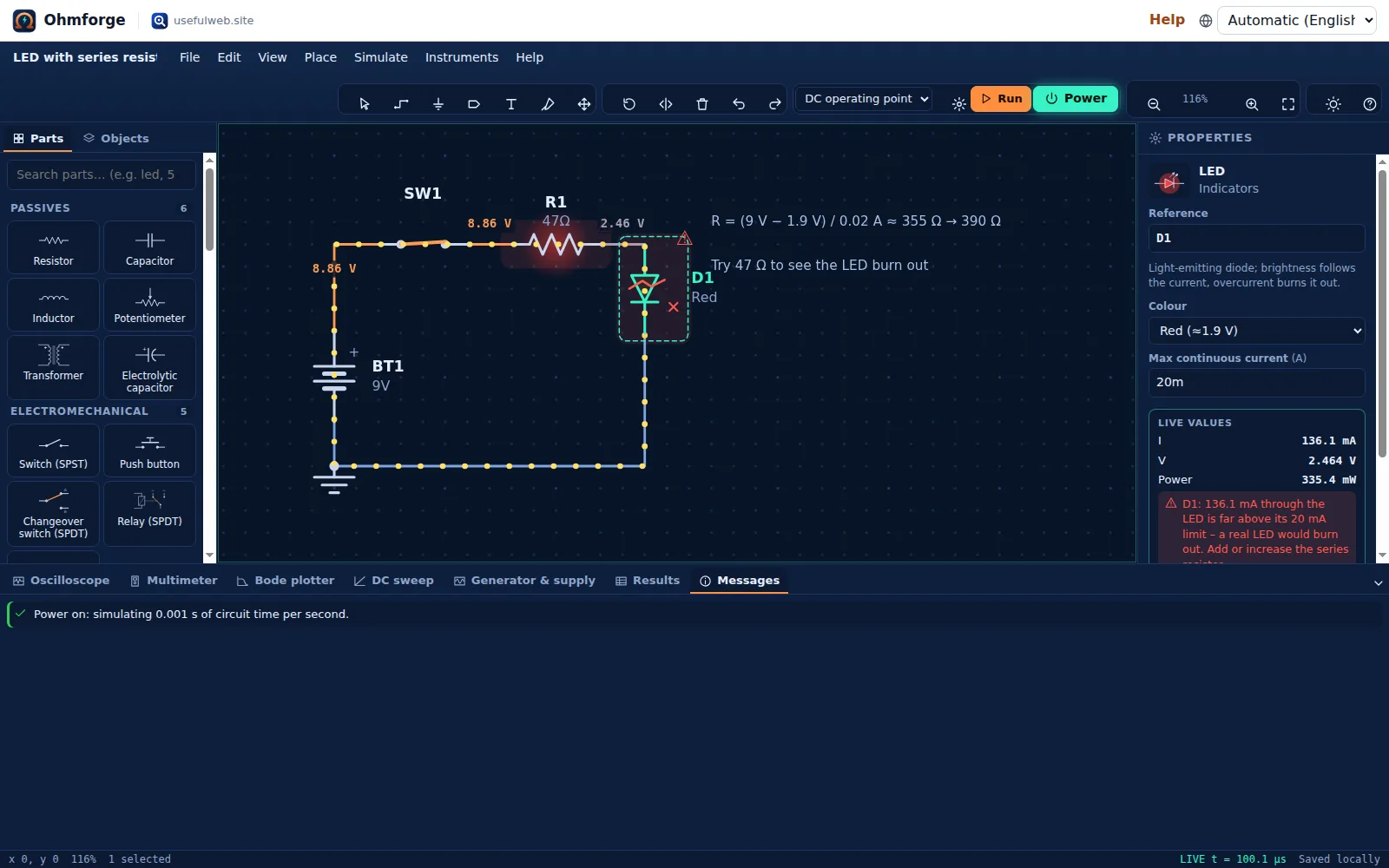Run the simulation
The height and width of the screenshot is (868, 1389).
coord(1001,99)
